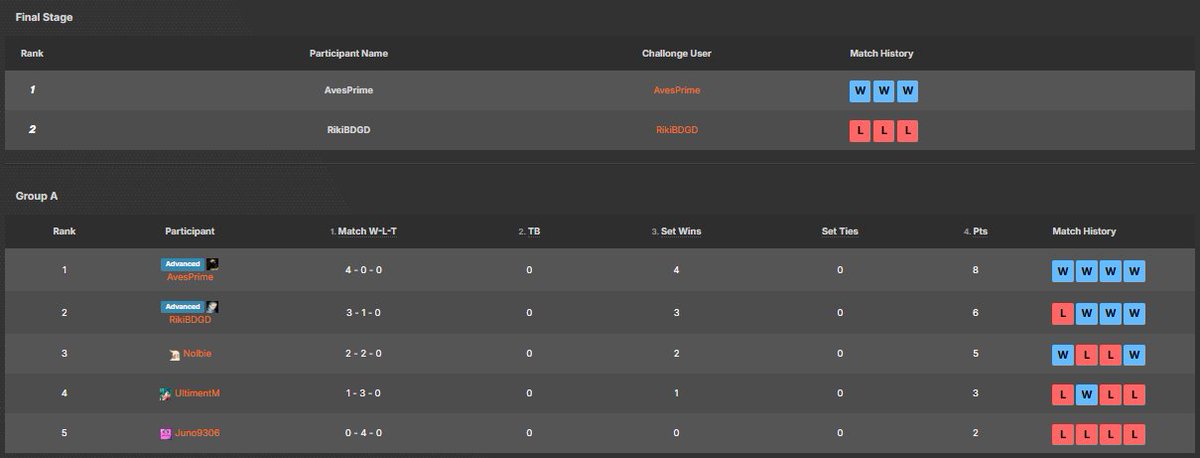Viewport: 1200px width, 458px height.
Task: Click Juno9306's pink avatar icon
Action: click(165, 434)
